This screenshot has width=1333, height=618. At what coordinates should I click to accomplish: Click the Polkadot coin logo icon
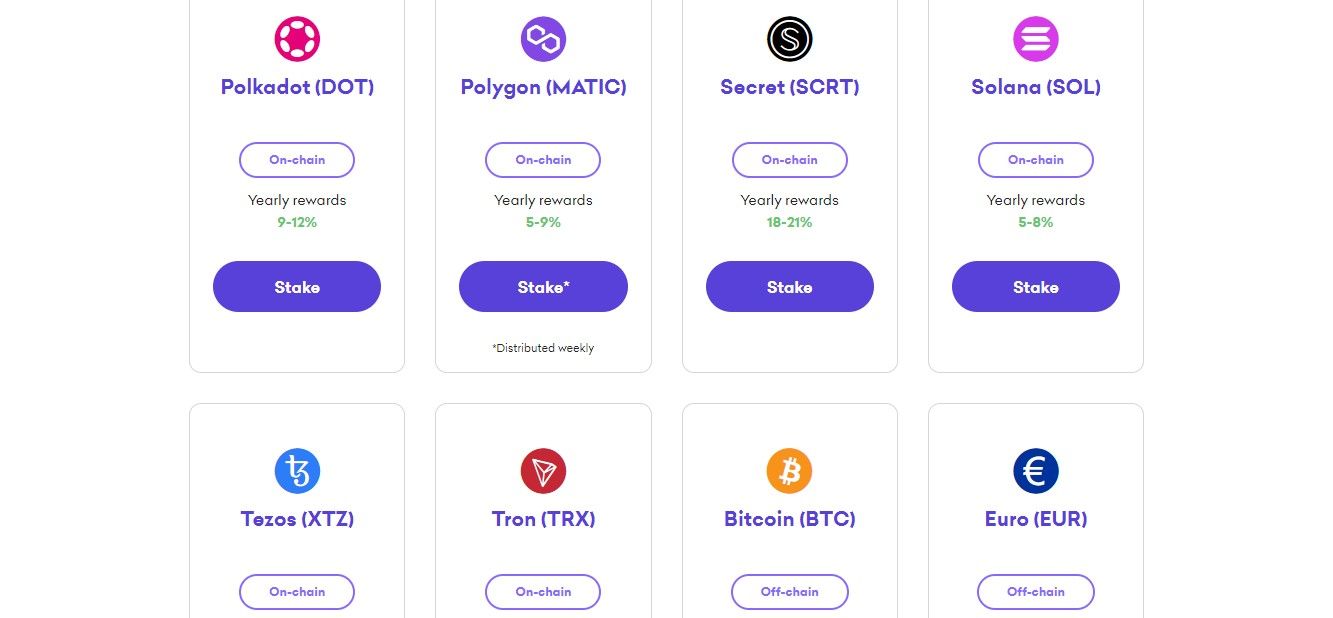pos(297,39)
